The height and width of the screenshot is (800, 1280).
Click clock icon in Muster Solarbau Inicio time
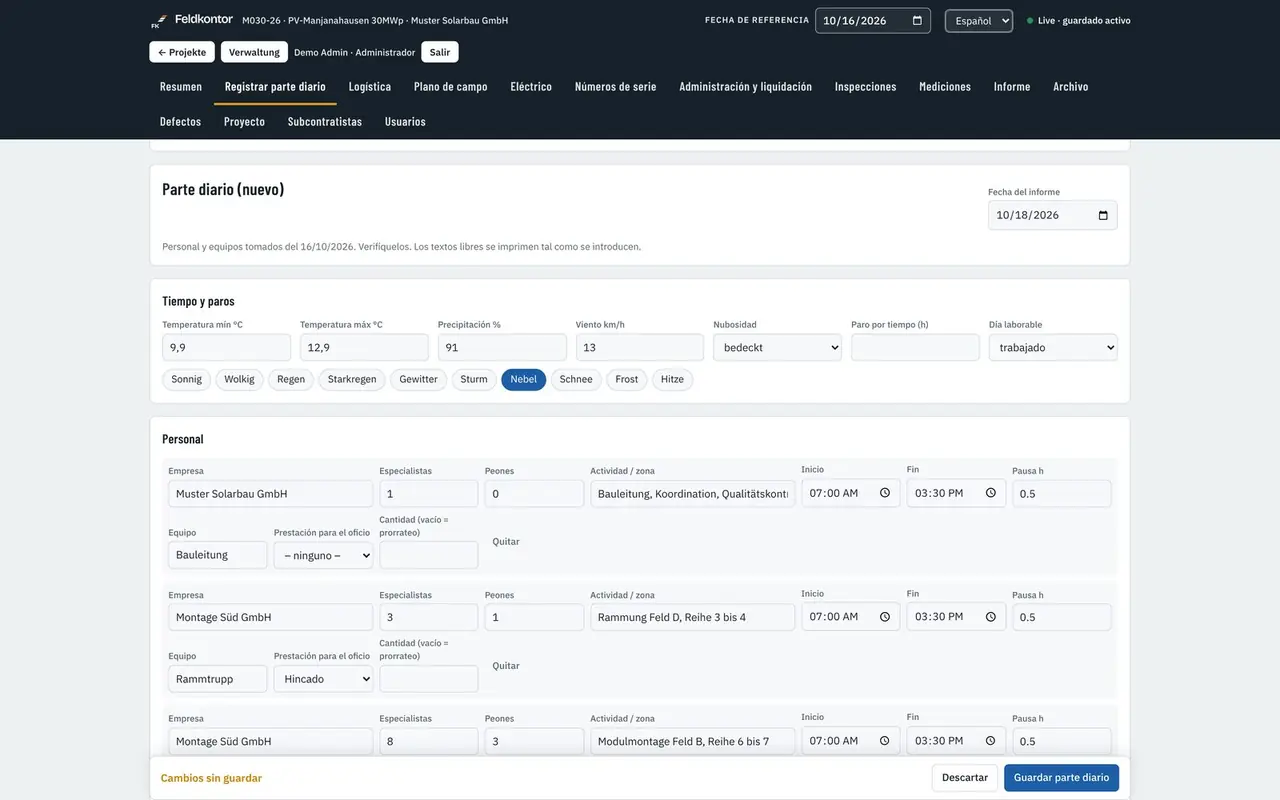tap(885, 493)
